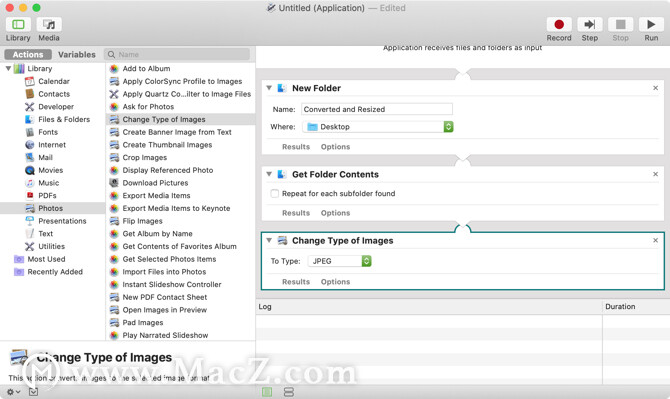The image size is (670, 399).
Task: Show Options of New Folder action
Action: click(x=335, y=147)
